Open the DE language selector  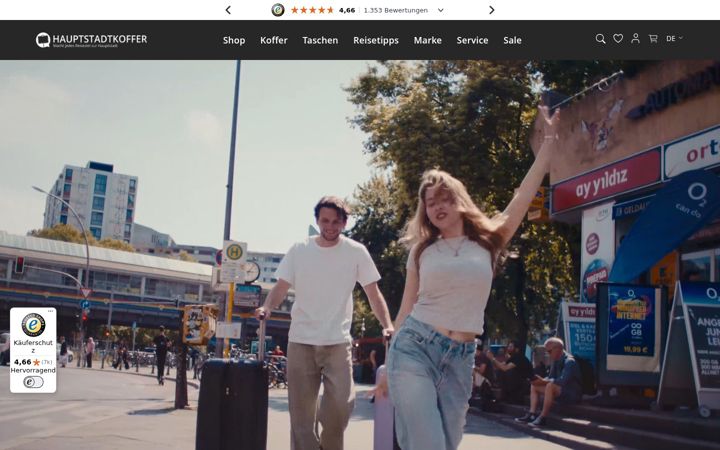point(675,39)
